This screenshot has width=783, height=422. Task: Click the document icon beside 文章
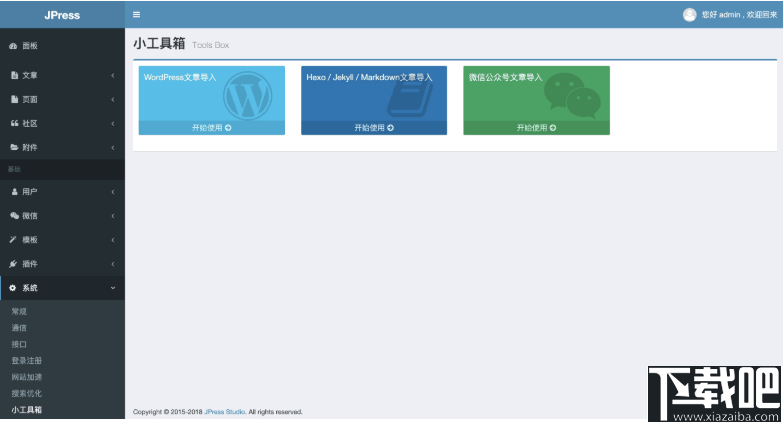click(x=14, y=75)
